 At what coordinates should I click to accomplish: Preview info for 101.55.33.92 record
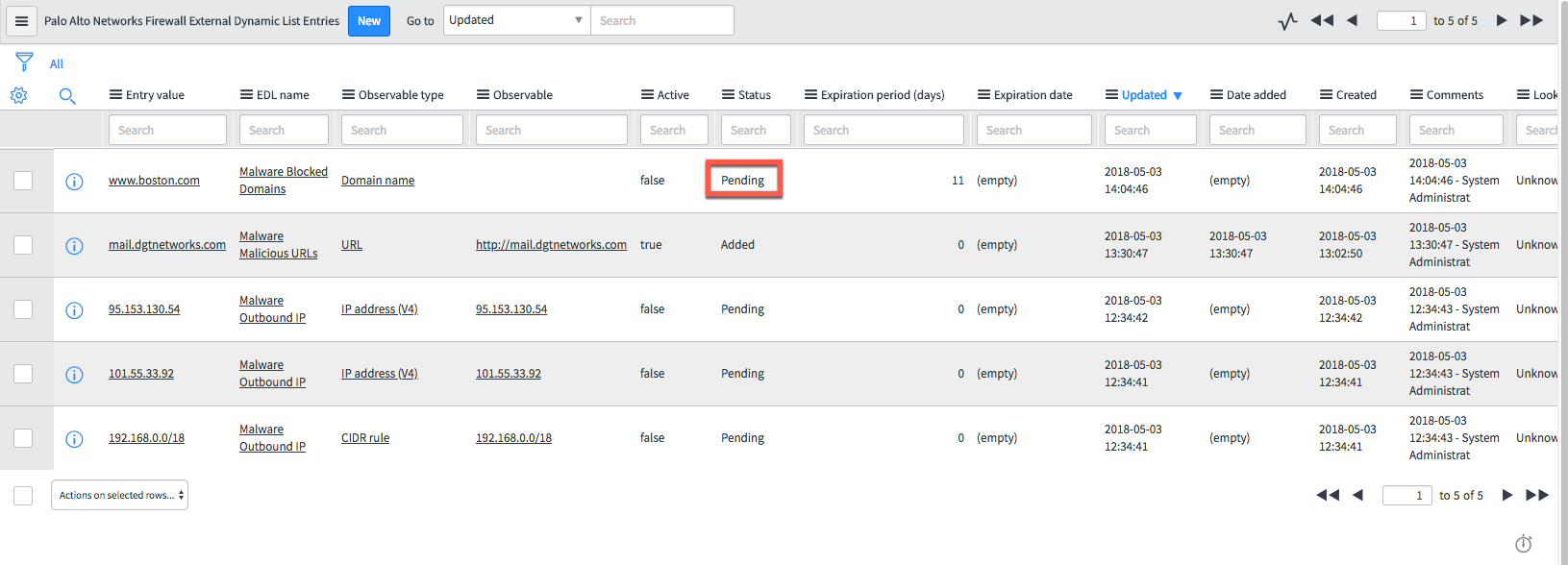[74, 375]
